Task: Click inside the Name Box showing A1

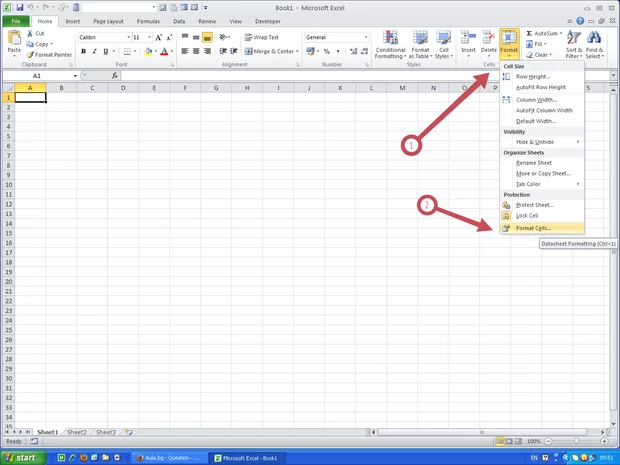Action: pyautogui.click(x=37, y=76)
